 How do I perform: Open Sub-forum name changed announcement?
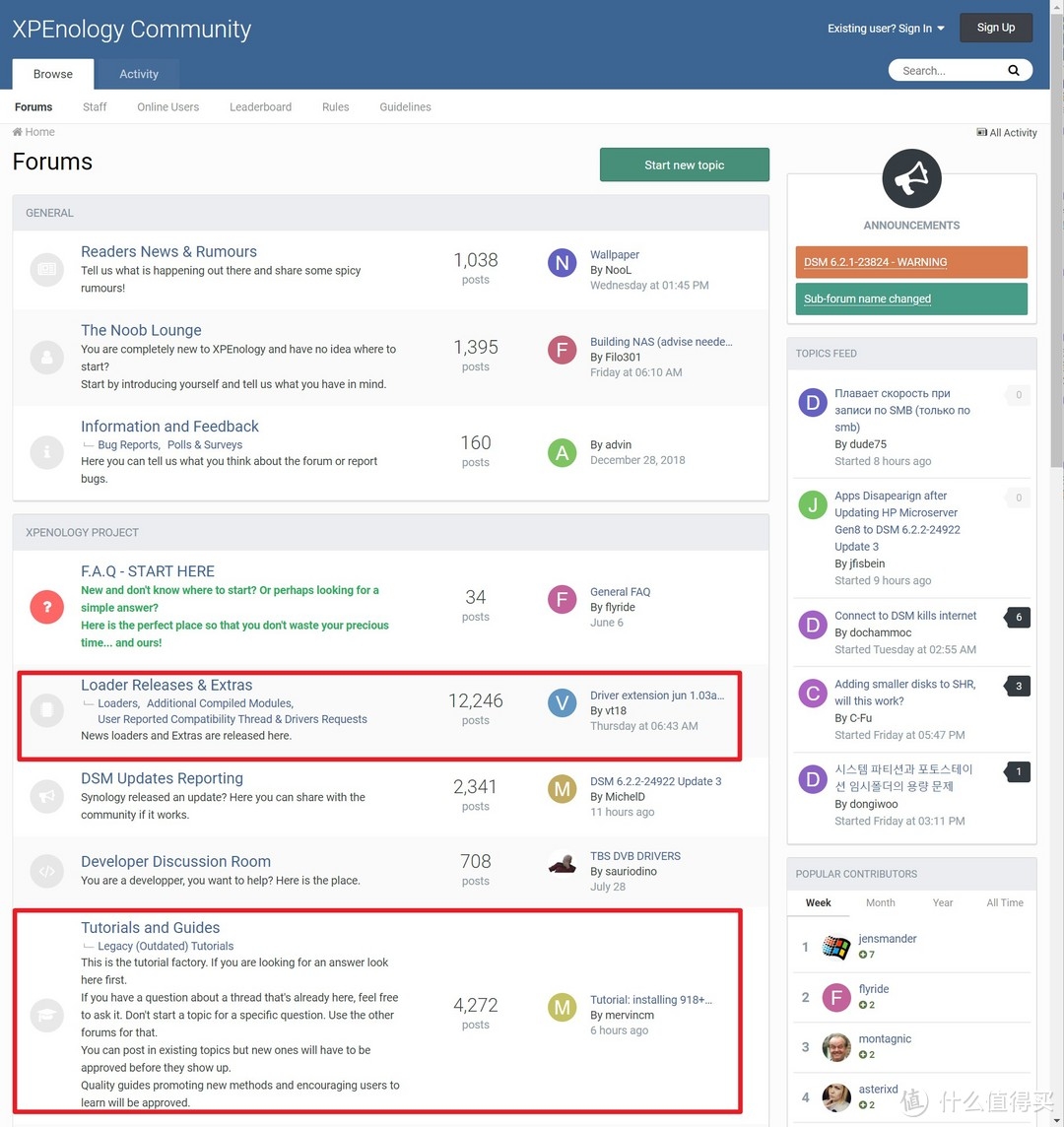coord(911,299)
